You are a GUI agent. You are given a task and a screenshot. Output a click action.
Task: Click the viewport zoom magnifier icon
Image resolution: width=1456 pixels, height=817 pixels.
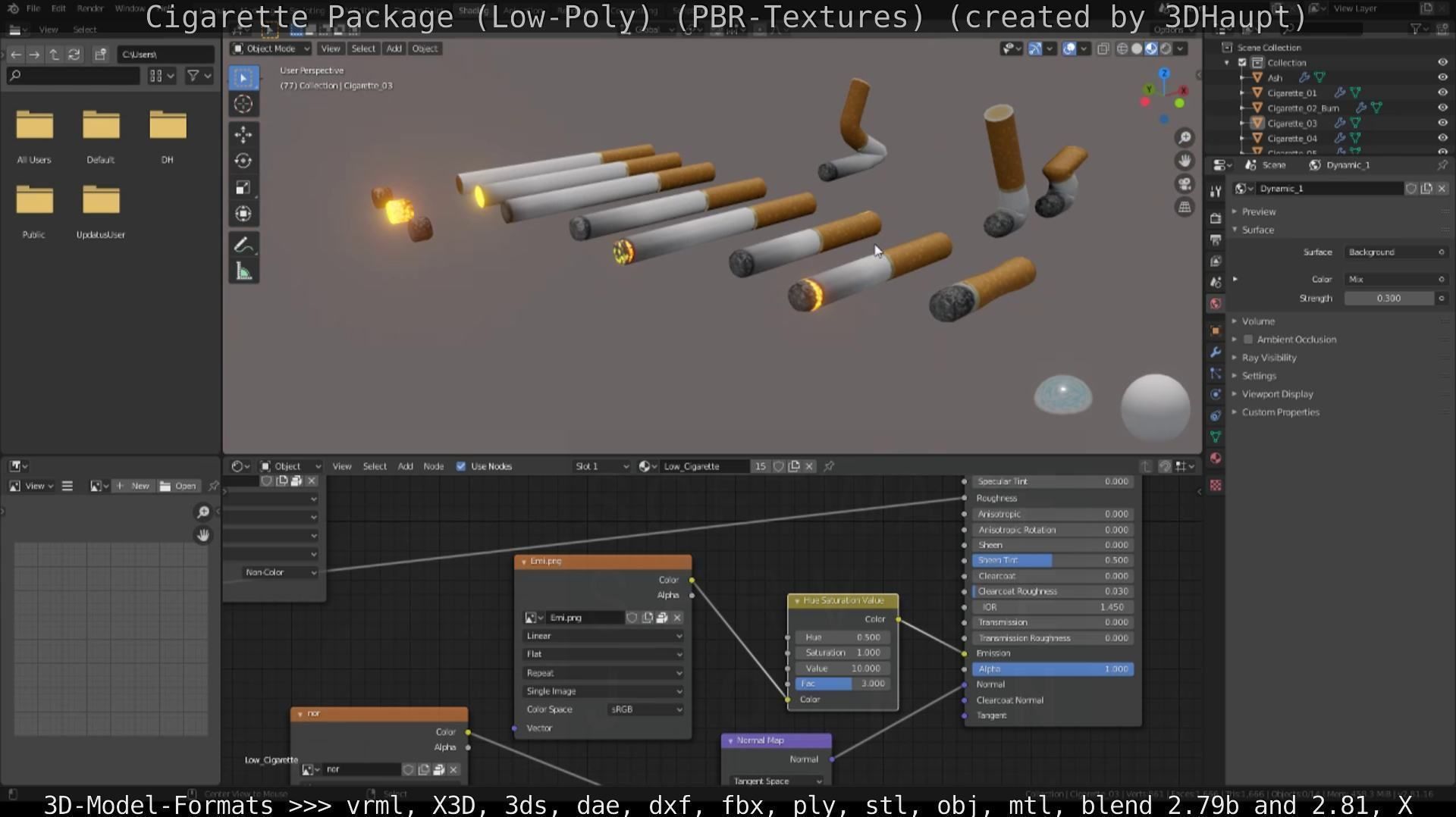tap(1185, 138)
